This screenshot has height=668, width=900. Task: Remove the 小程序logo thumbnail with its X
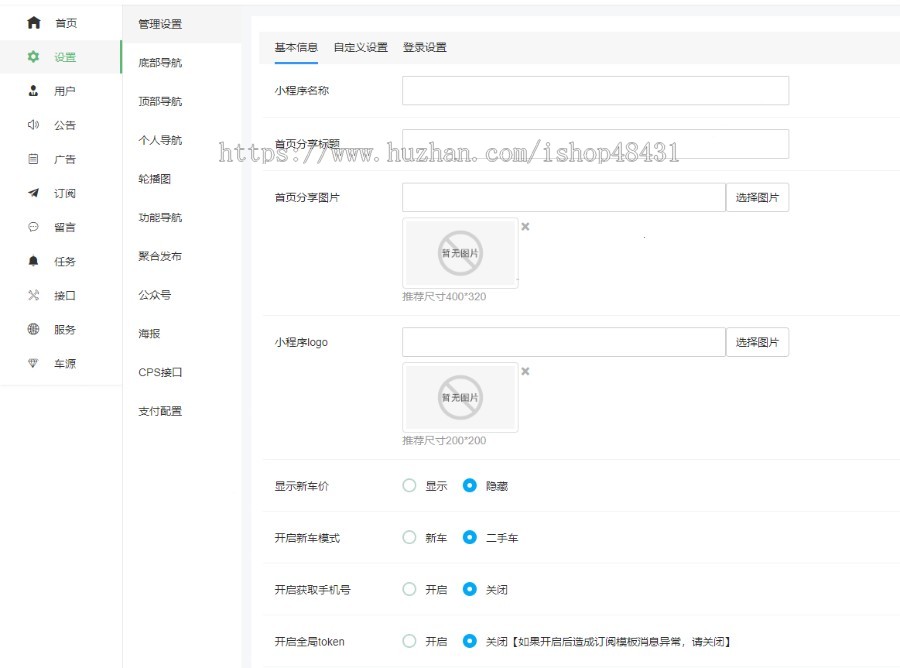[x=525, y=371]
